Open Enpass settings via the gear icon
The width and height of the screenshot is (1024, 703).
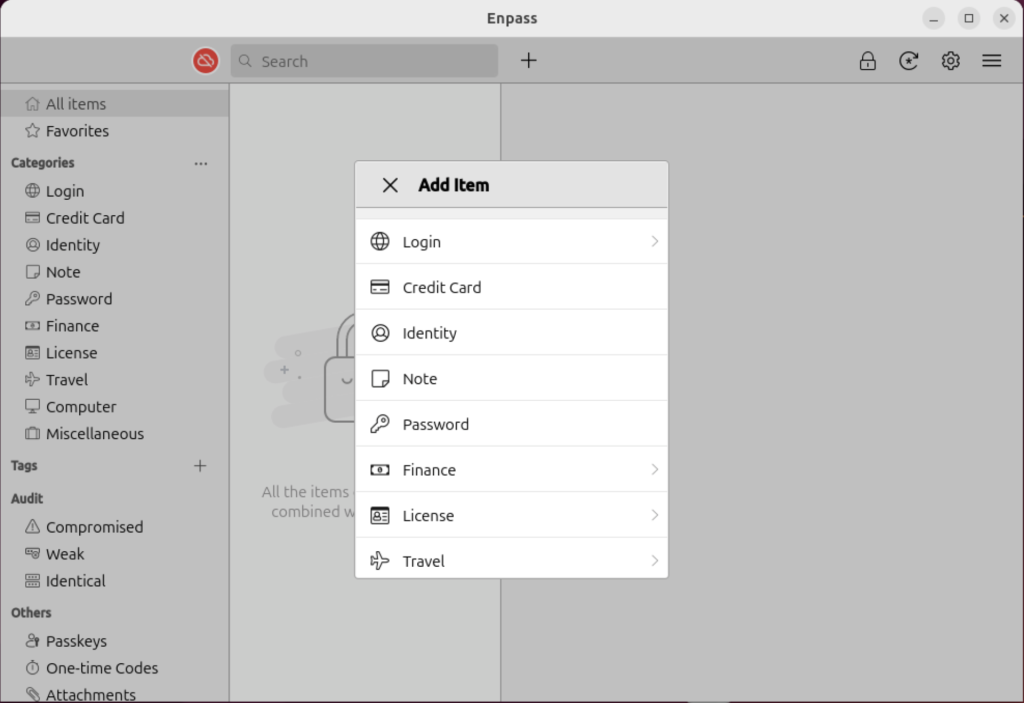point(950,61)
